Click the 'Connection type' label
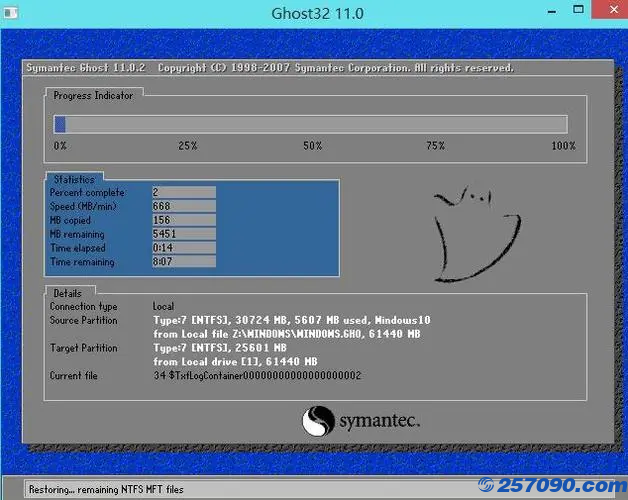The image size is (628, 500). click(83, 306)
